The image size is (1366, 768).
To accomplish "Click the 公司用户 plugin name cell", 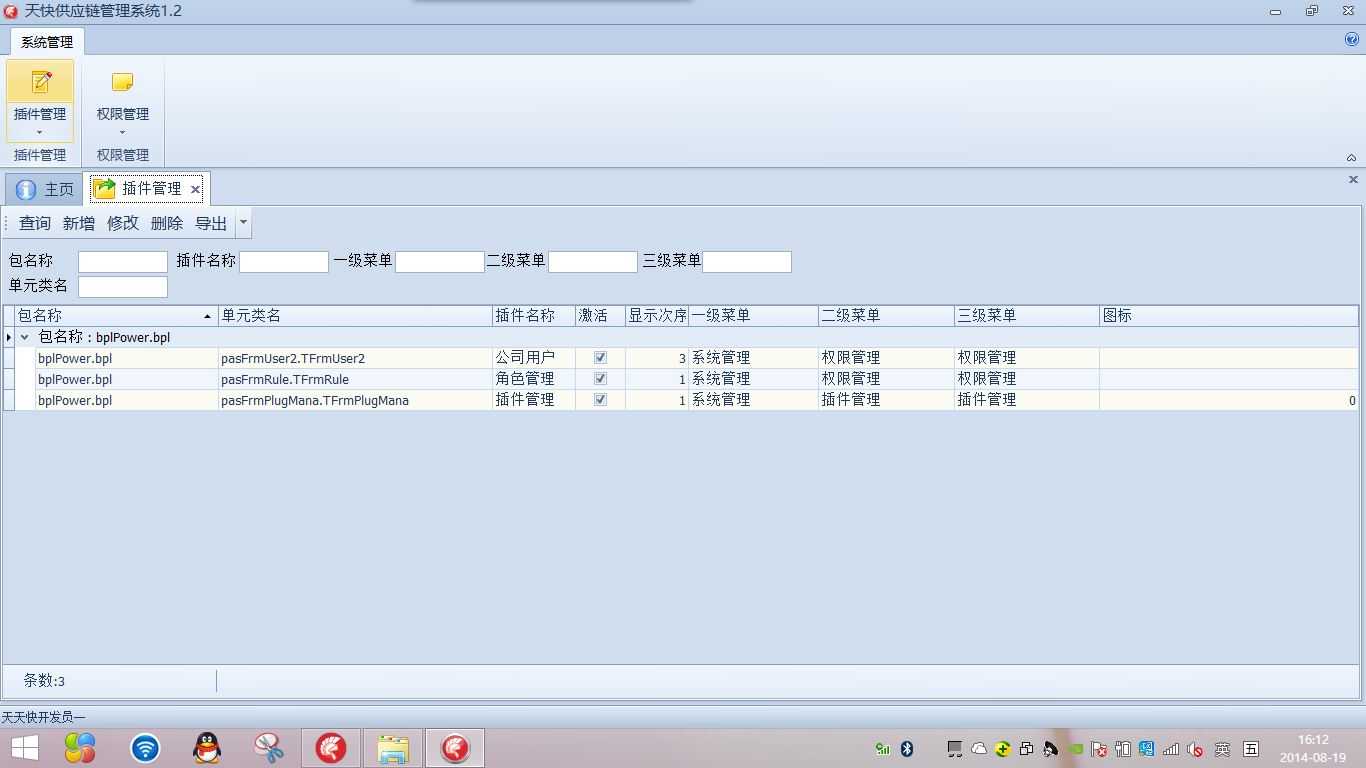I will [x=533, y=358].
